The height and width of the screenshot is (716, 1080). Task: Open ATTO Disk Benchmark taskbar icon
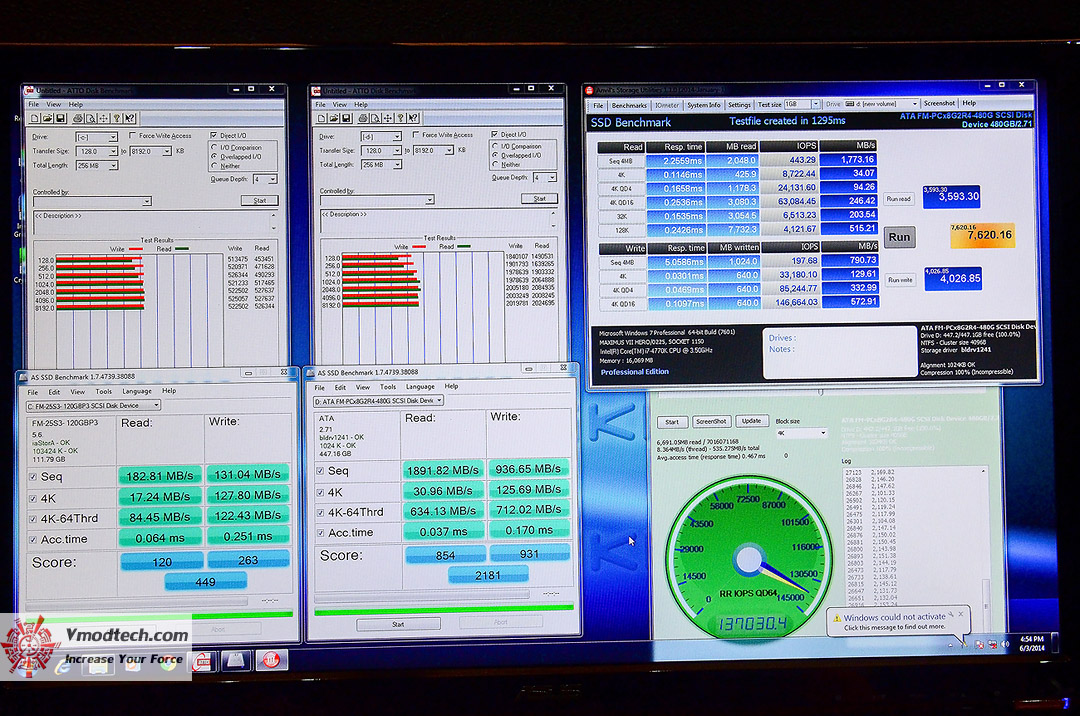[202, 661]
